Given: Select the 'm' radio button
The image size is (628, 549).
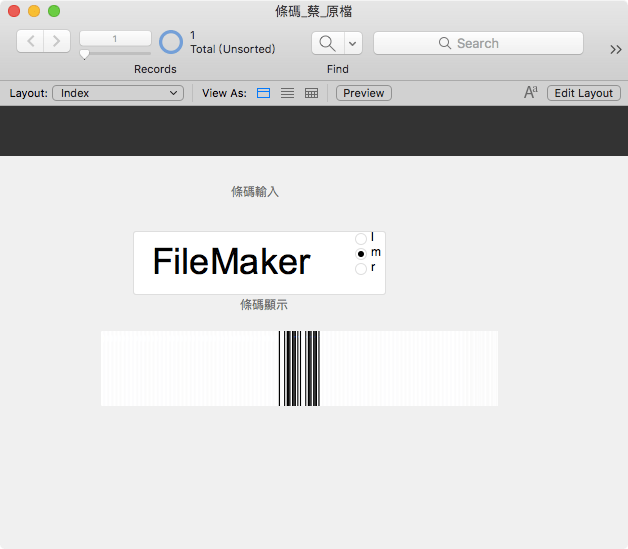Looking at the screenshot, I should tap(361, 254).
